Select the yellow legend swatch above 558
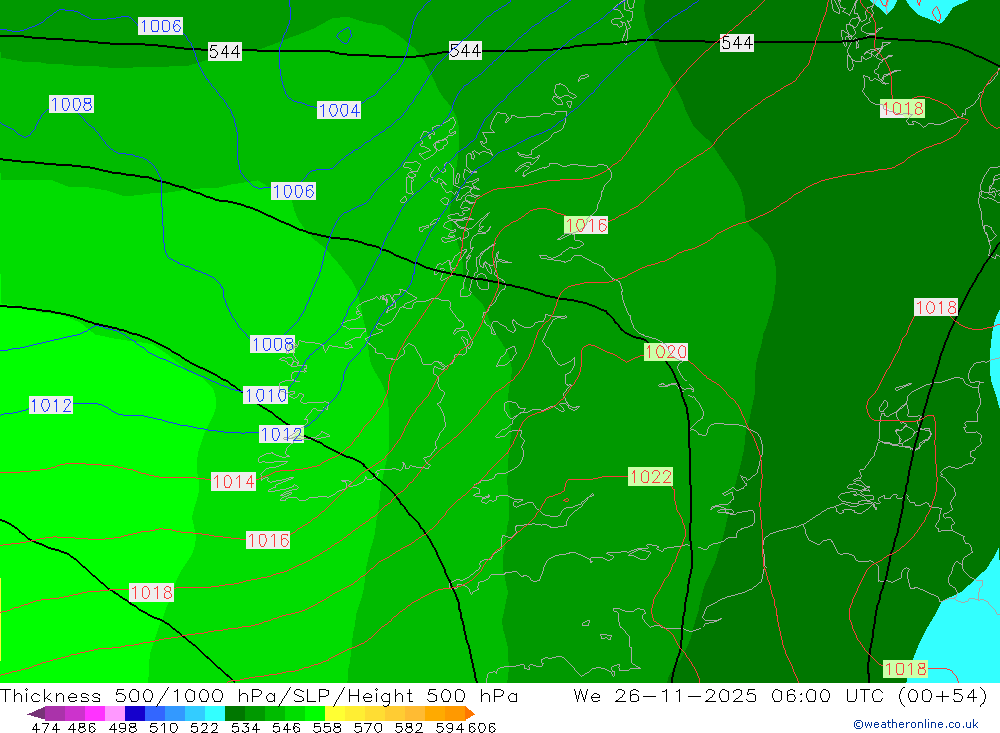Screen dimensions: 1000x733 pos(335,713)
